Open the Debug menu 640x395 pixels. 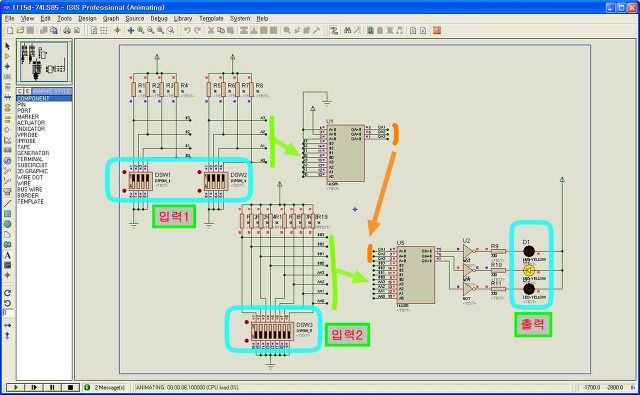[159, 18]
